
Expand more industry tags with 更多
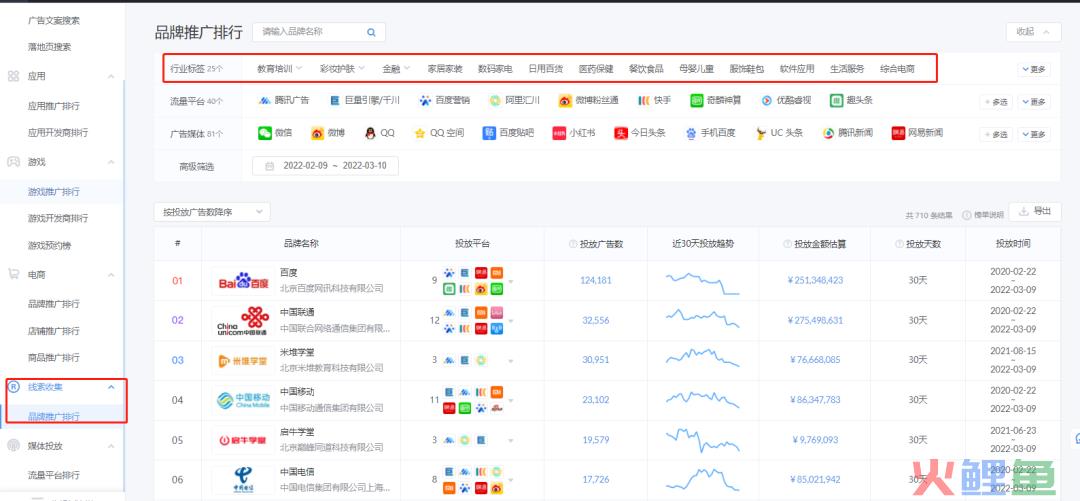(1034, 69)
